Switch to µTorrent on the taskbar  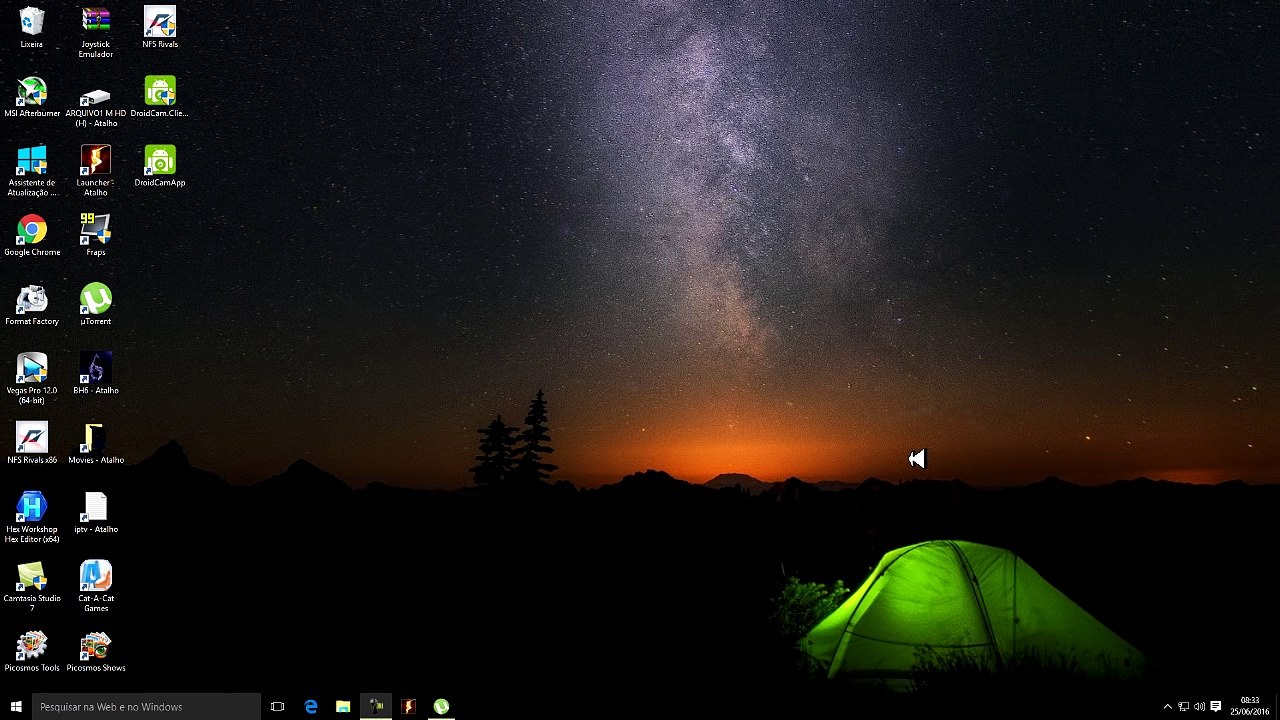441,706
